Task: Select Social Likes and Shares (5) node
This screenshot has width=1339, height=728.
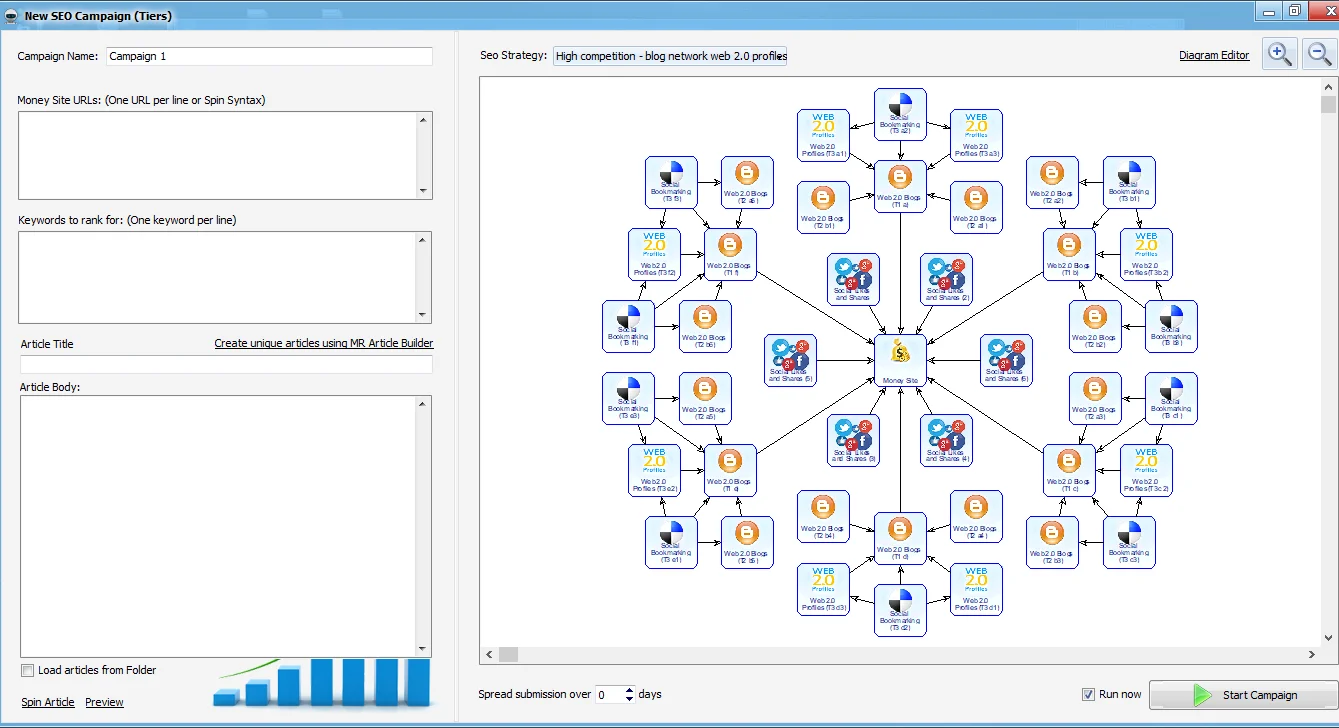Action: pyautogui.click(x=791, y=360)
